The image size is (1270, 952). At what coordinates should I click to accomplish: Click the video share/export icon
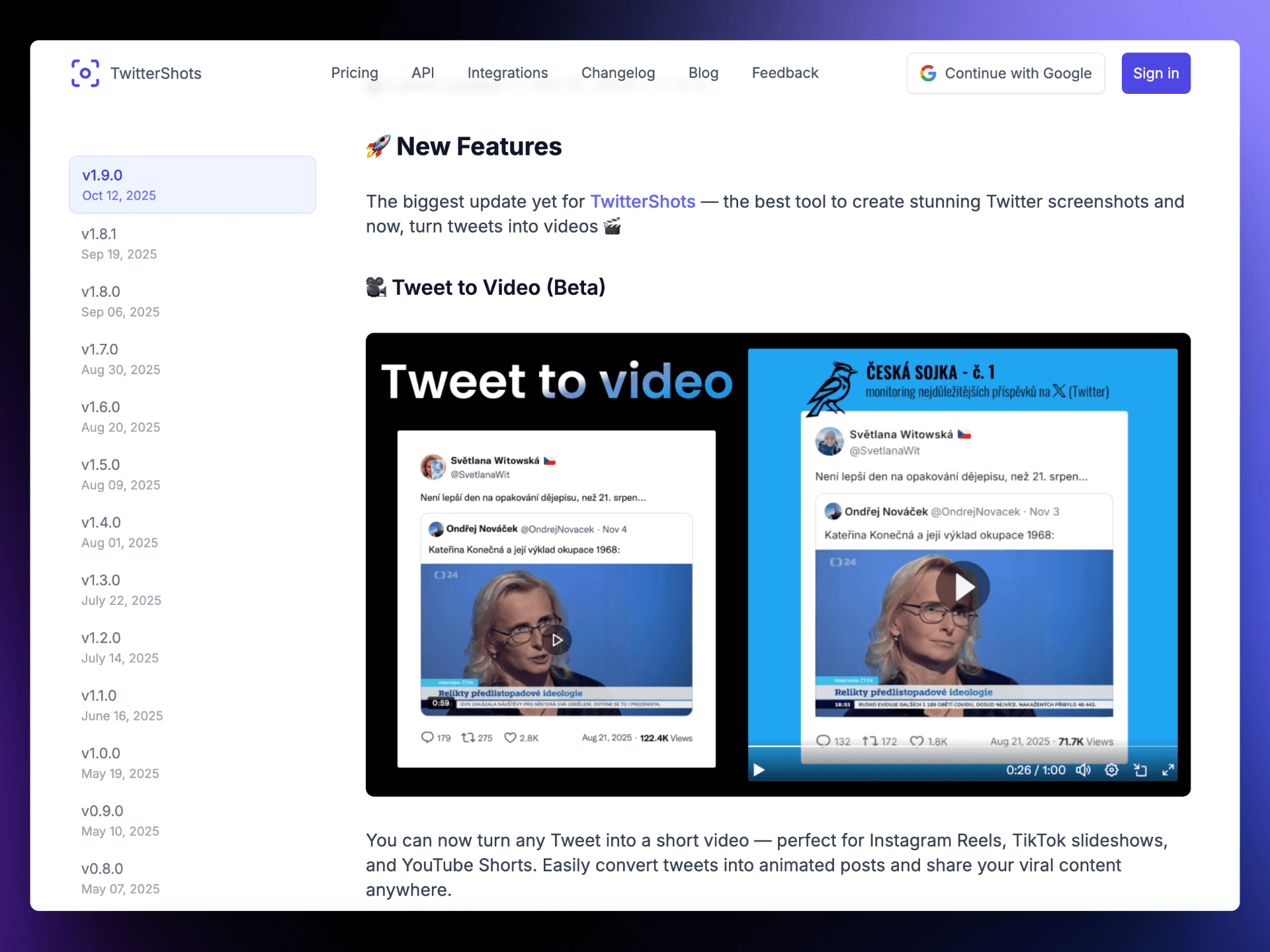point(1140,770)
